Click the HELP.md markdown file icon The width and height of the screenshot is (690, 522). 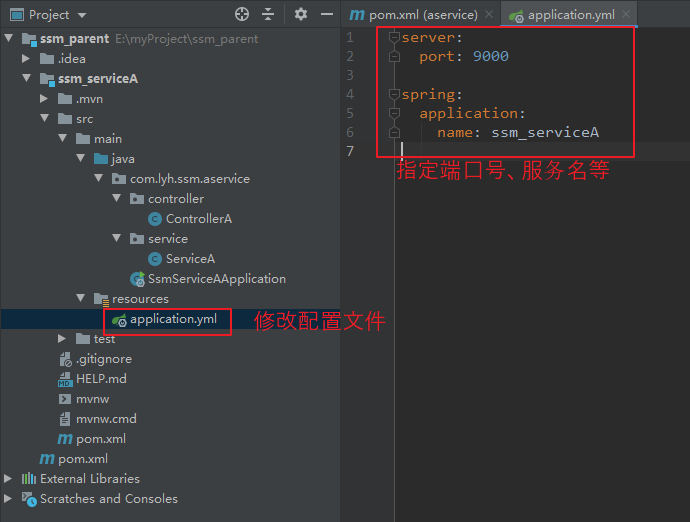(x=65, y=379)
